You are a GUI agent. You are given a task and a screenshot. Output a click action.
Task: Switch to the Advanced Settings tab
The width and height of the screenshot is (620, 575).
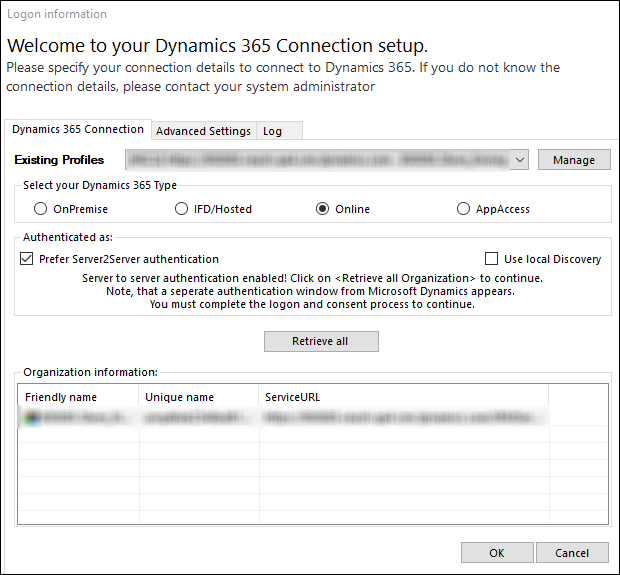203,131
